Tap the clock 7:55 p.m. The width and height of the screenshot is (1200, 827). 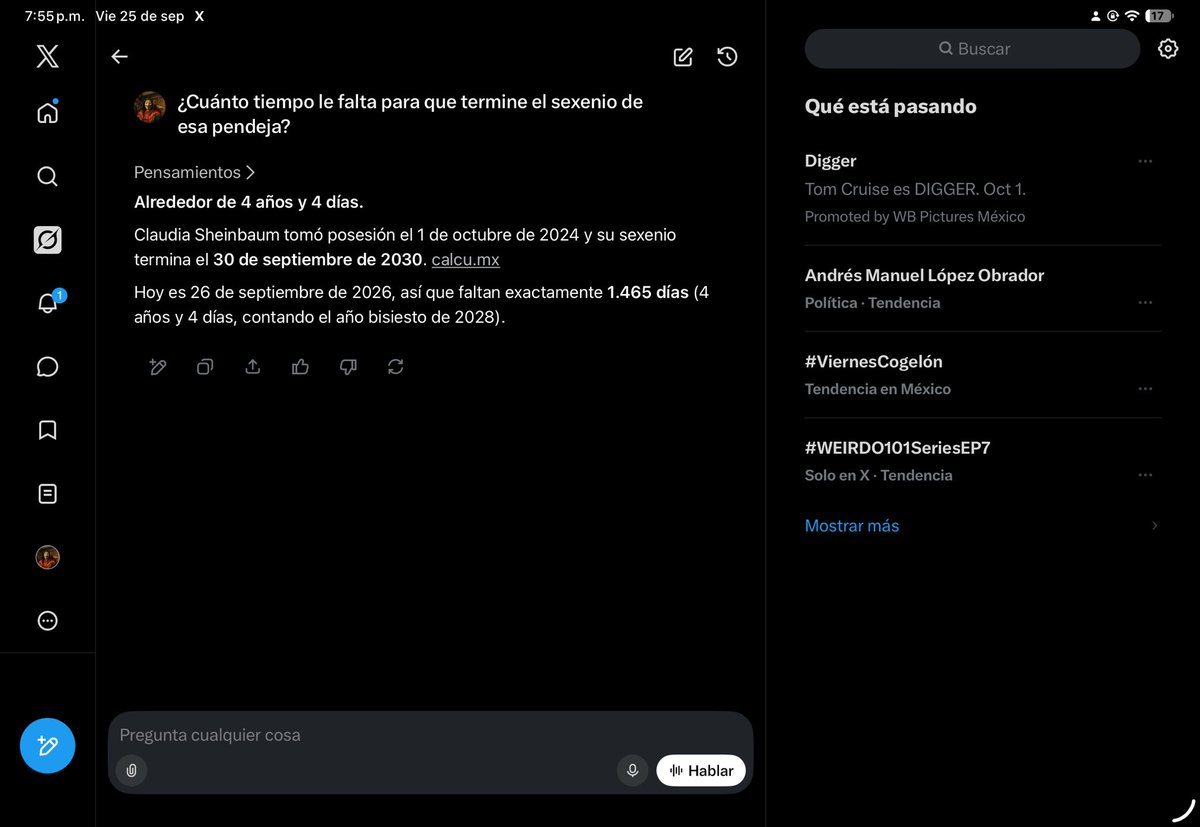coord(54,16)
